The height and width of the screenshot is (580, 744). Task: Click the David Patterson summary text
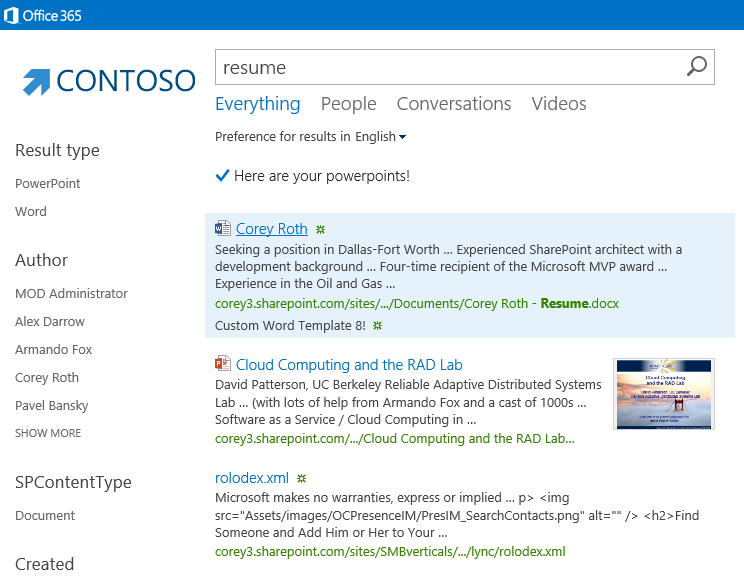click(x=408, y=402)
